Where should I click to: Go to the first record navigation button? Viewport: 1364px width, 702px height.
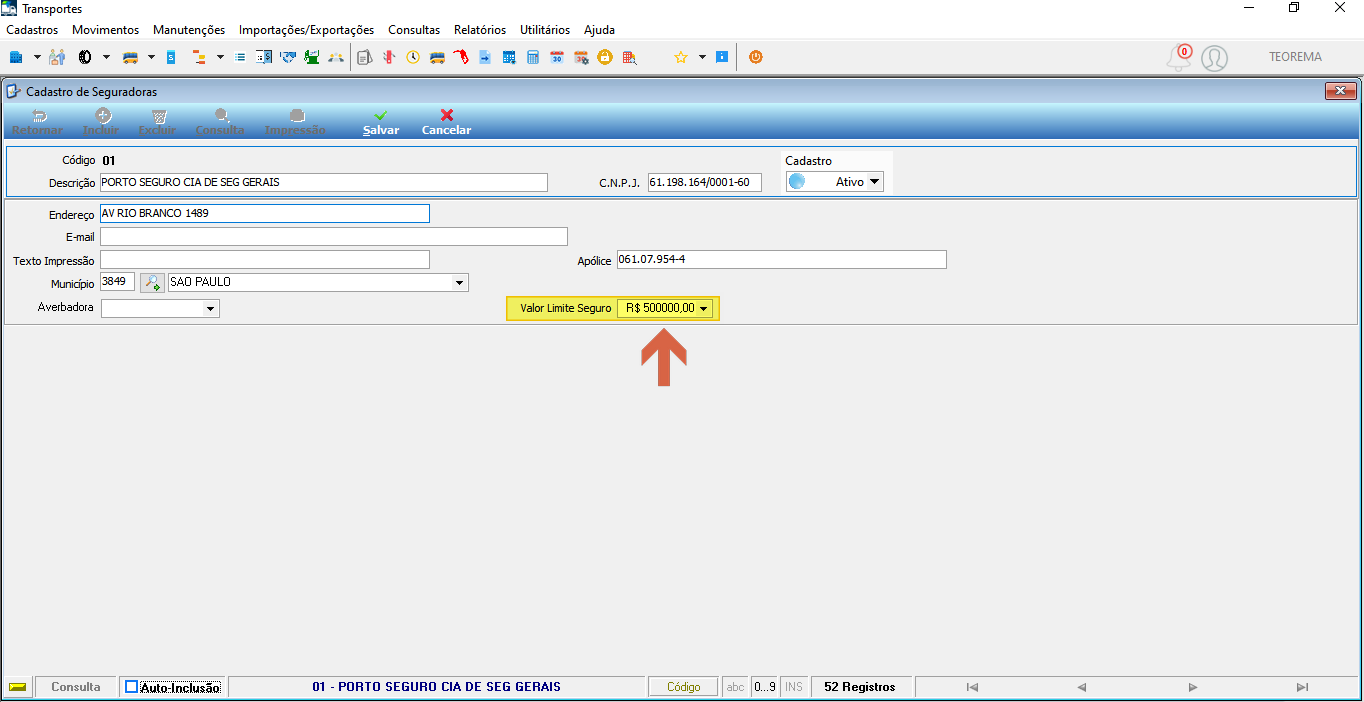tap(972, 687)
